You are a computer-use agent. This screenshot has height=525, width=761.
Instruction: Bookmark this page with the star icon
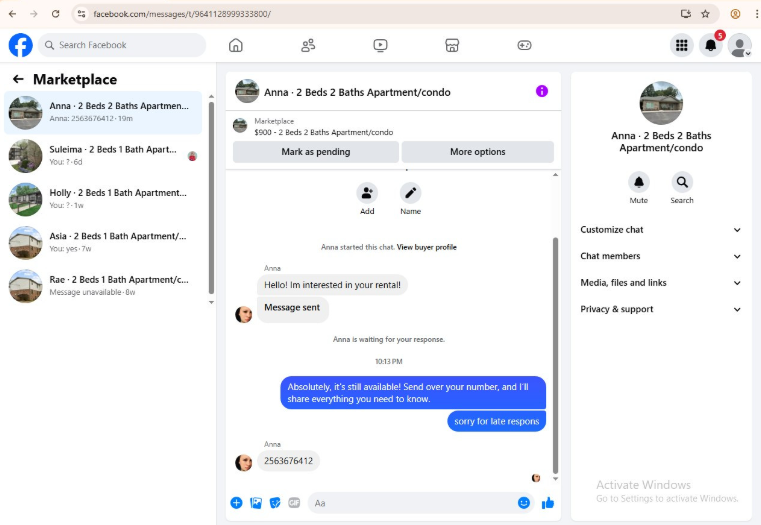click(705, 14)
